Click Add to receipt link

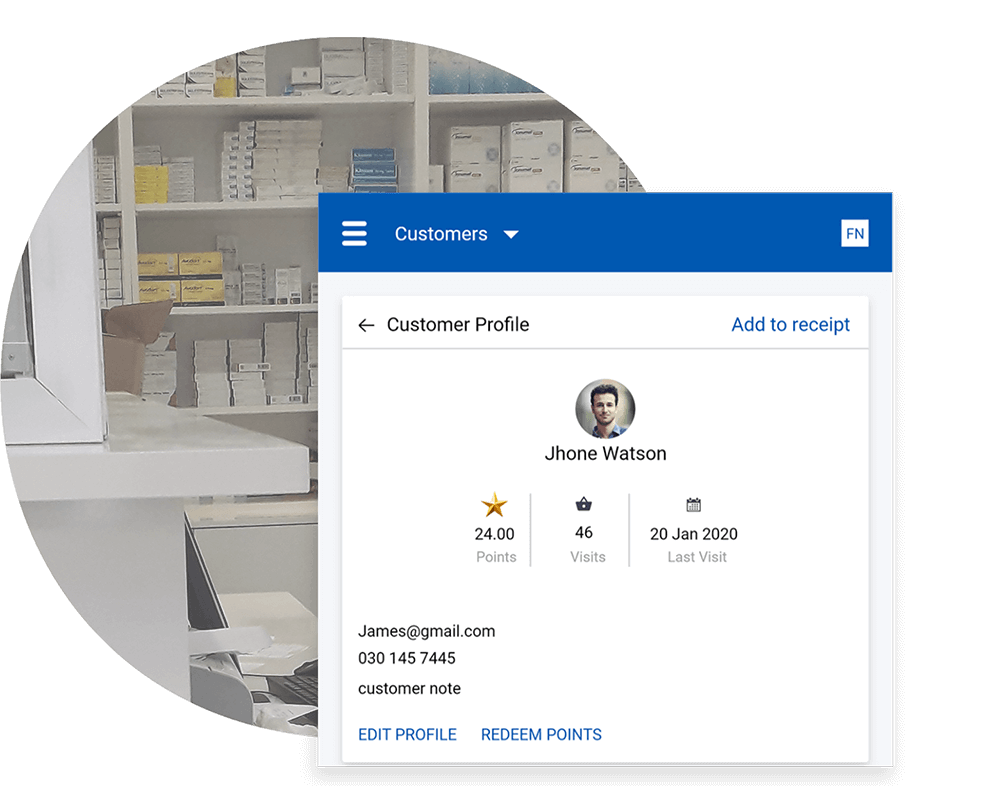[x=790, y=325]
